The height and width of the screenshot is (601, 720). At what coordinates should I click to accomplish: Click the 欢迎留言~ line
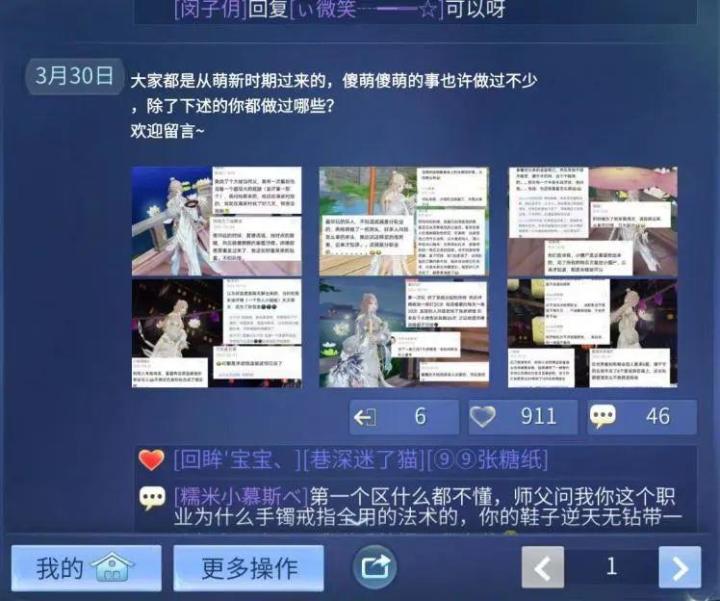tap(167, 131)
